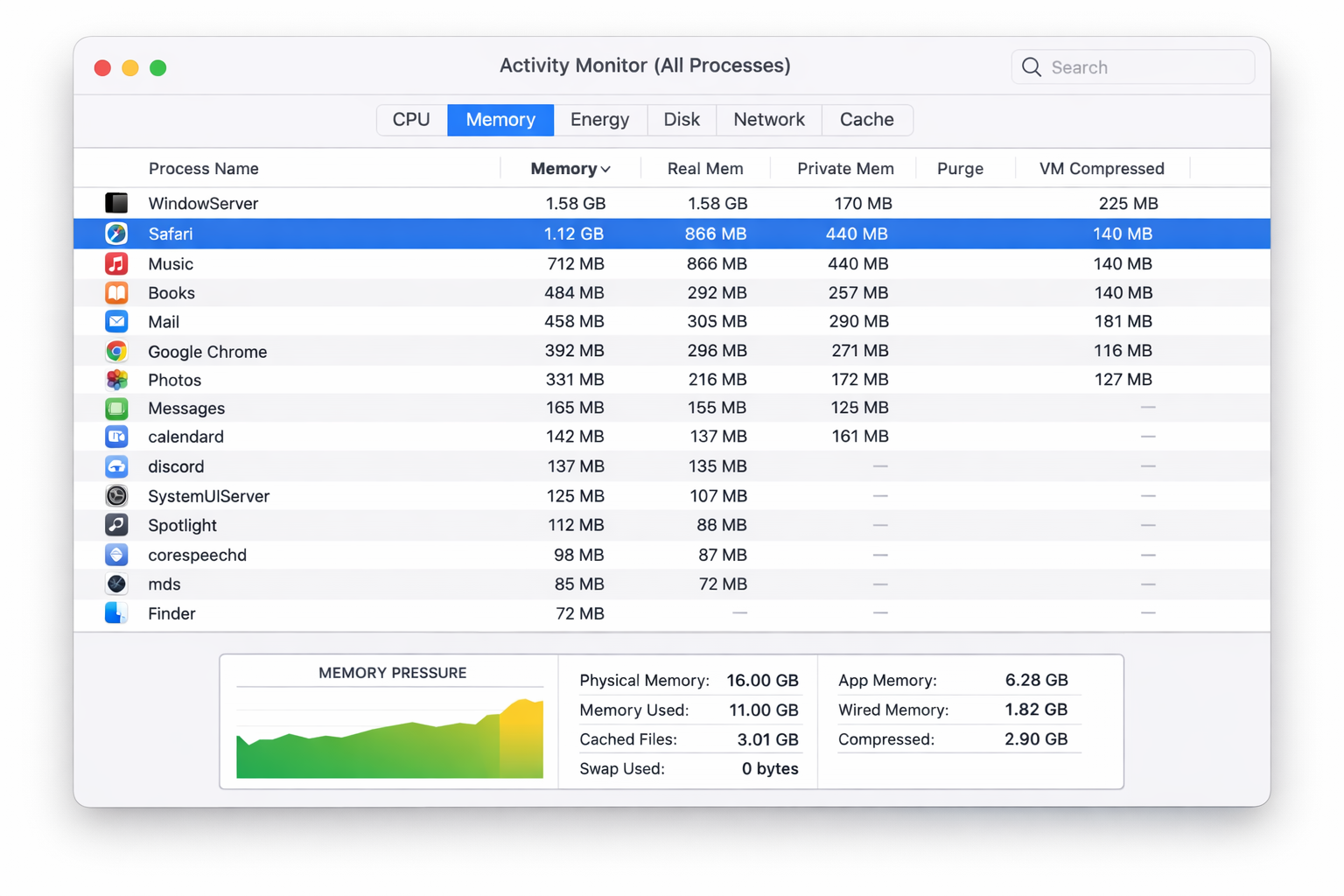Click the Google Chrome icon
Image resolution: width=1344 pixels, height=896 pixels.
click(116, 351)
